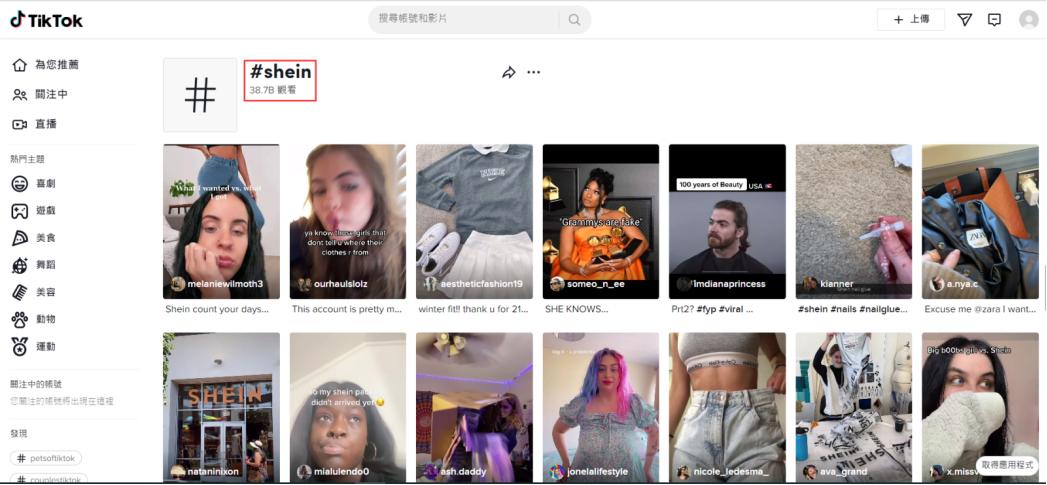Select 遊戲 gaming topic
This screenshot has height=485, width=1047.
click(33, 210)
